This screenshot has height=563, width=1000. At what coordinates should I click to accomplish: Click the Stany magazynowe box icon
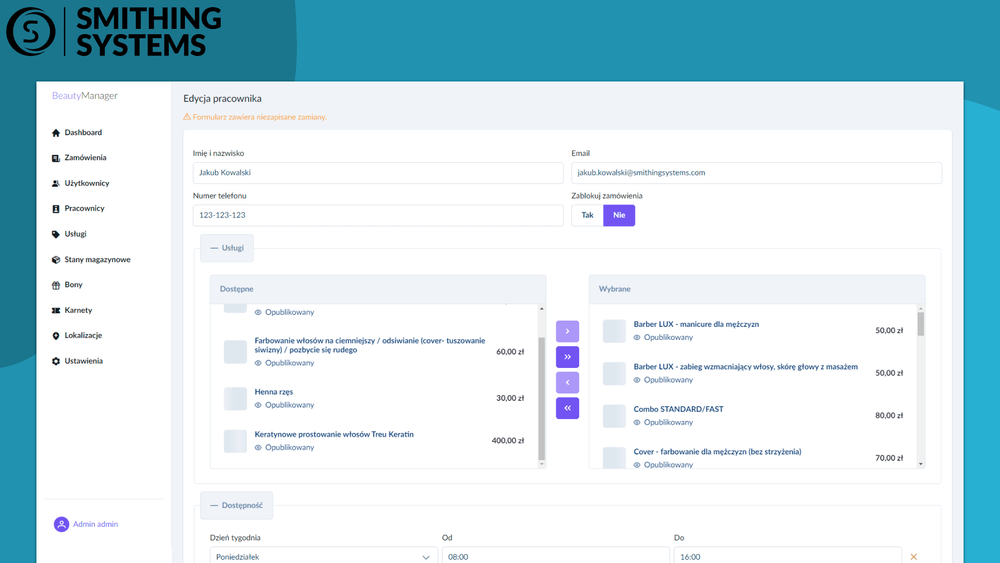click(x=55, y=260)
